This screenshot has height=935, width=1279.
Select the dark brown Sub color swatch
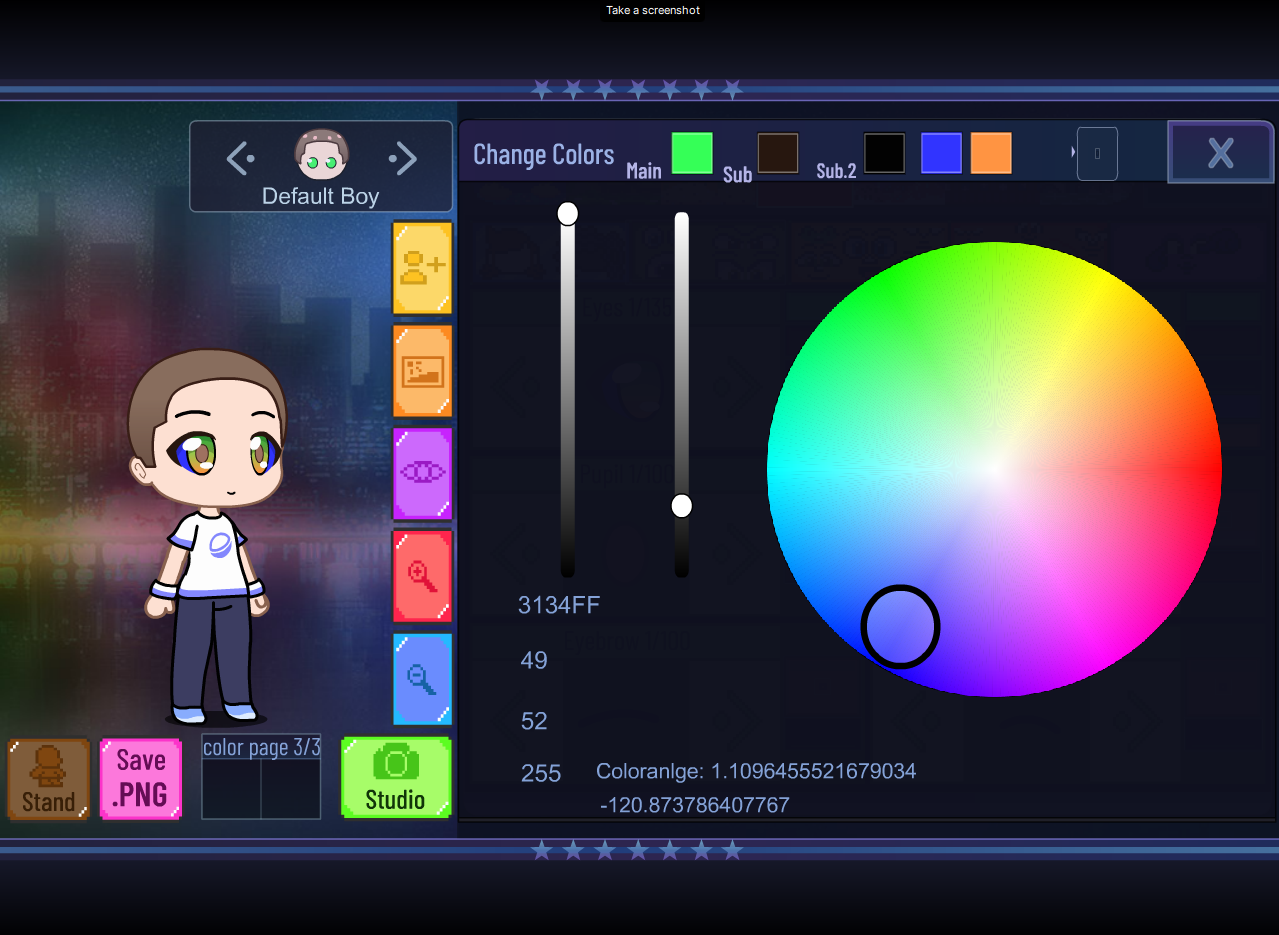[x=778, y=153]
